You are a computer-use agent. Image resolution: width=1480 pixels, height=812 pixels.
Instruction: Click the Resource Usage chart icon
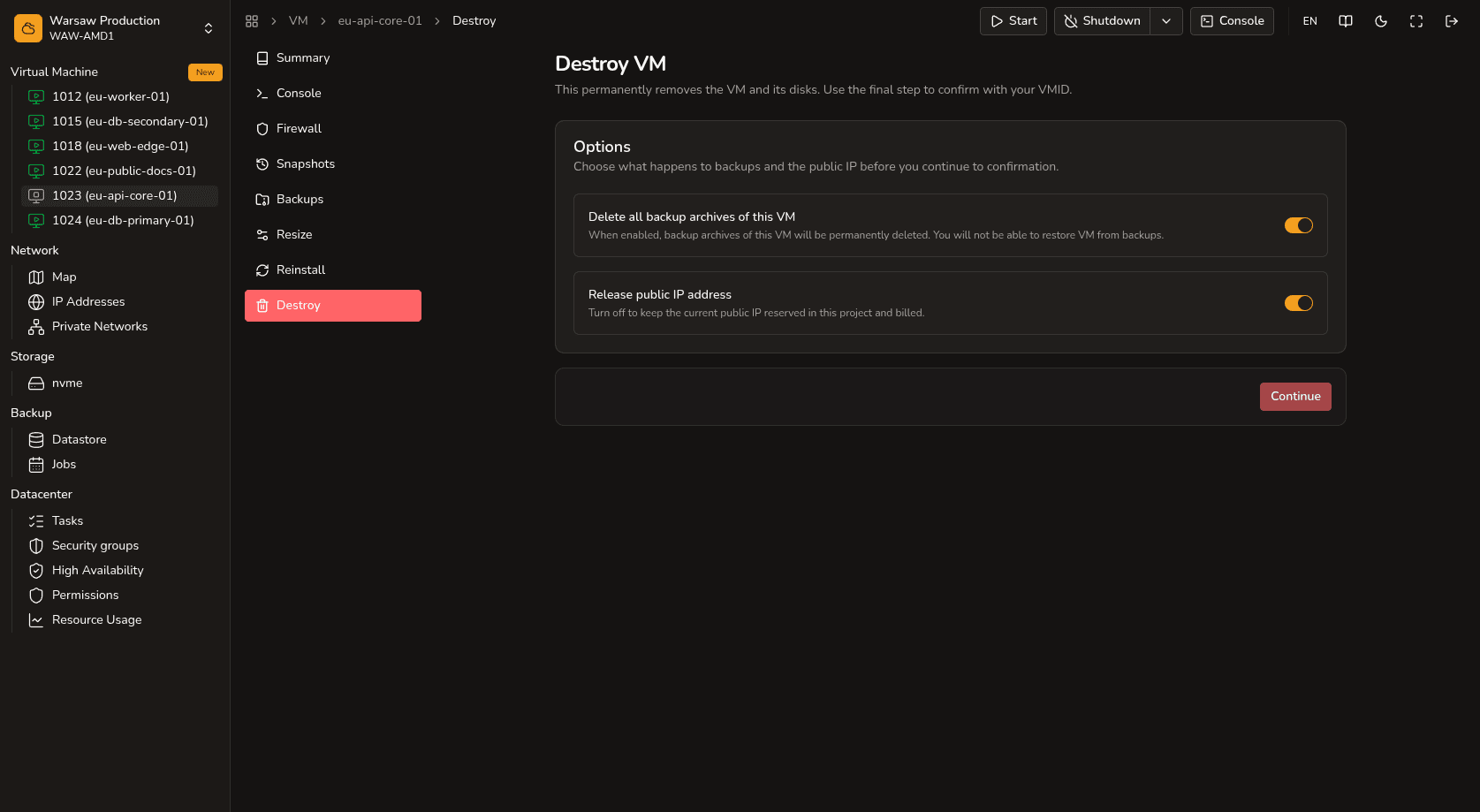(x=36, y=620)
